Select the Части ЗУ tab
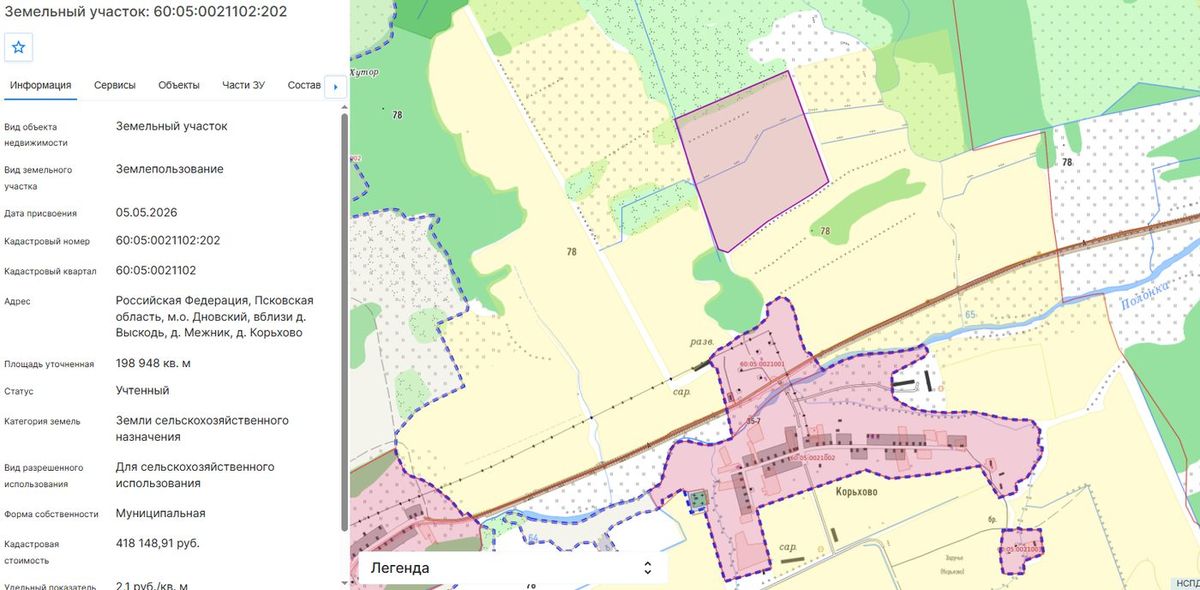Screen dimensions: 1200x590 tap(243, 85)
